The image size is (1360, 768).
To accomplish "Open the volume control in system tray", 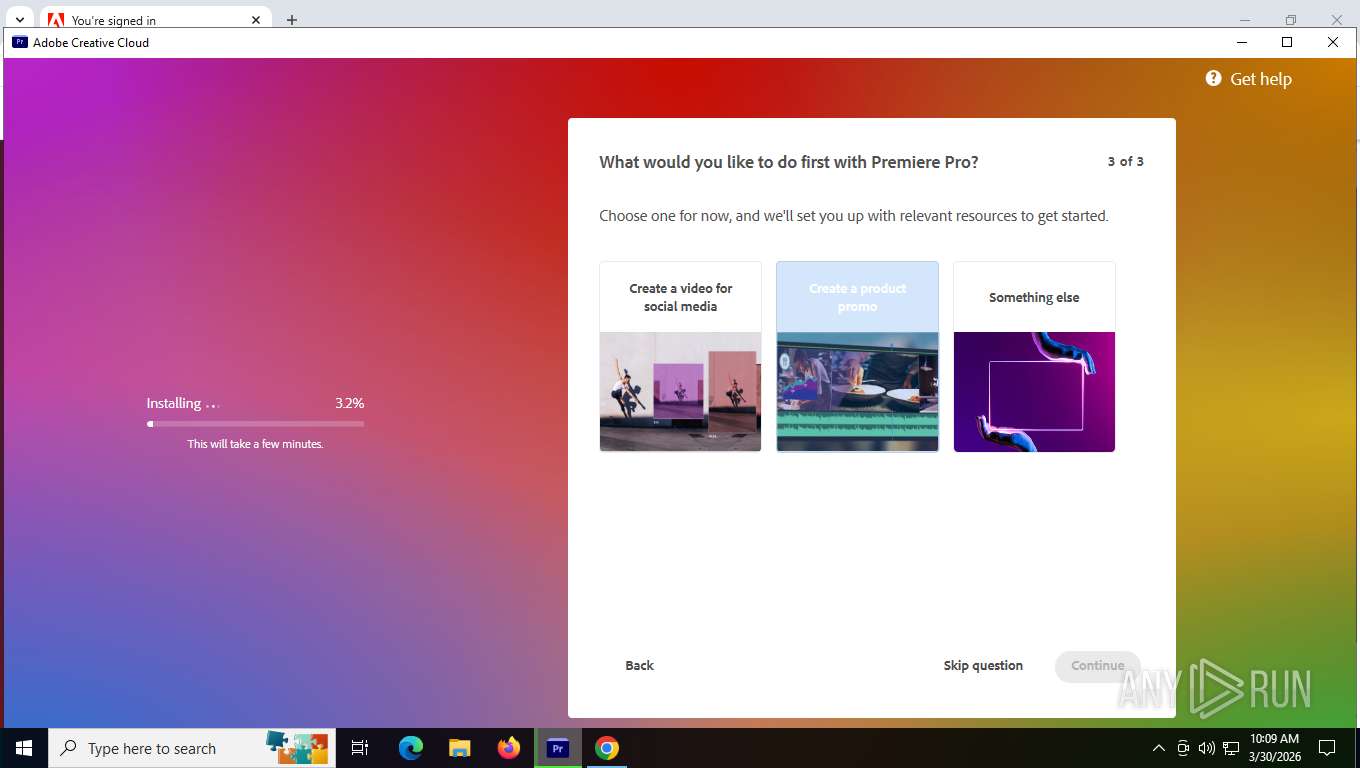I will [x=1207, y=748].
